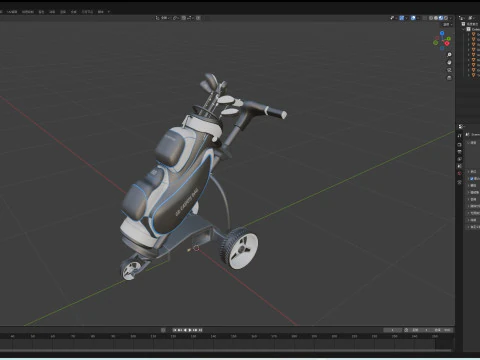Jump to timeline end frame
This screenshot has height=360, width=480.
(x=200, y=330)
